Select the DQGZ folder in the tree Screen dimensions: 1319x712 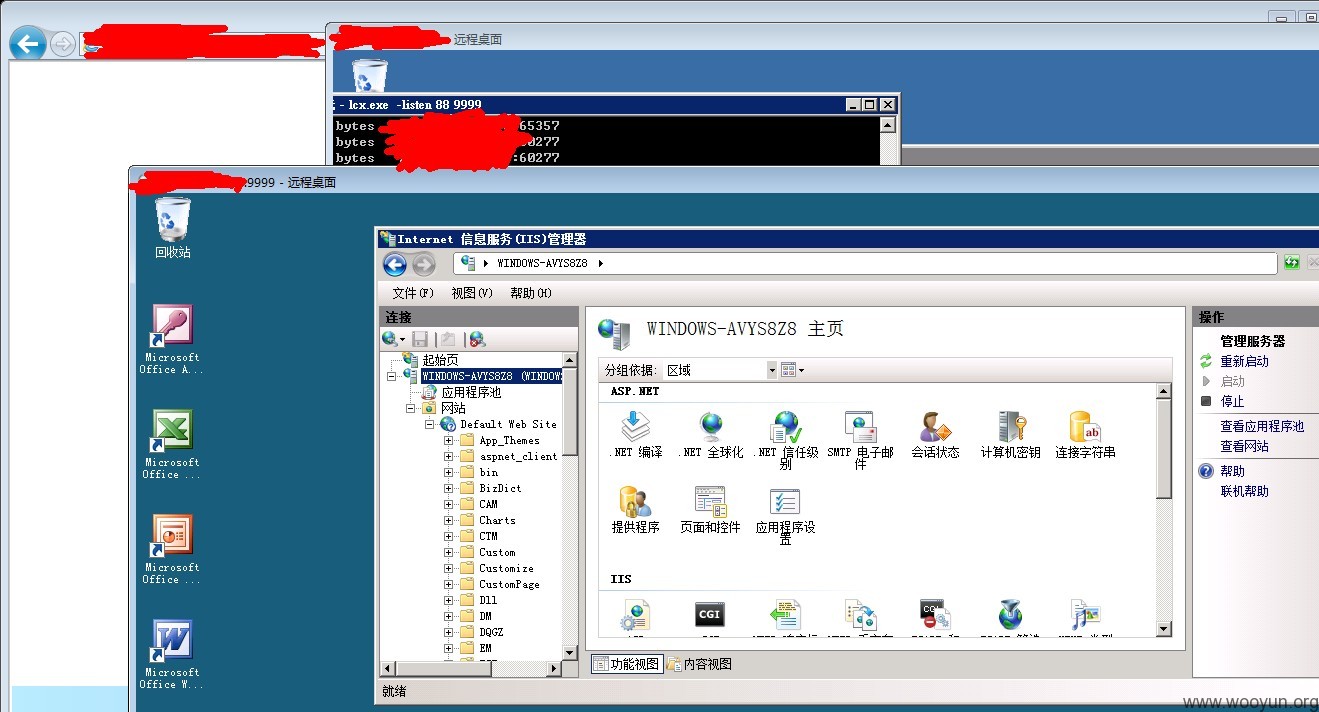tap(491, 632)
